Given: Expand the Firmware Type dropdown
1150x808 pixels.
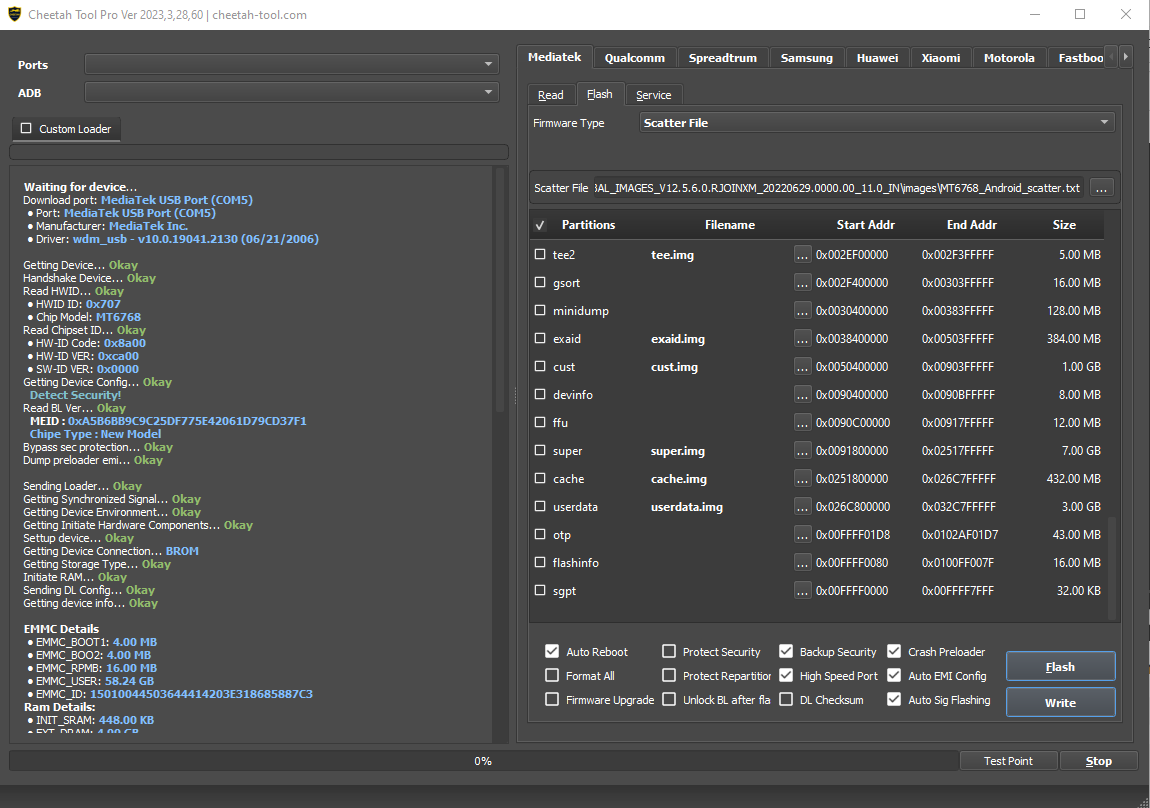Looking at the screenshot, I should [x=877, y=122].
